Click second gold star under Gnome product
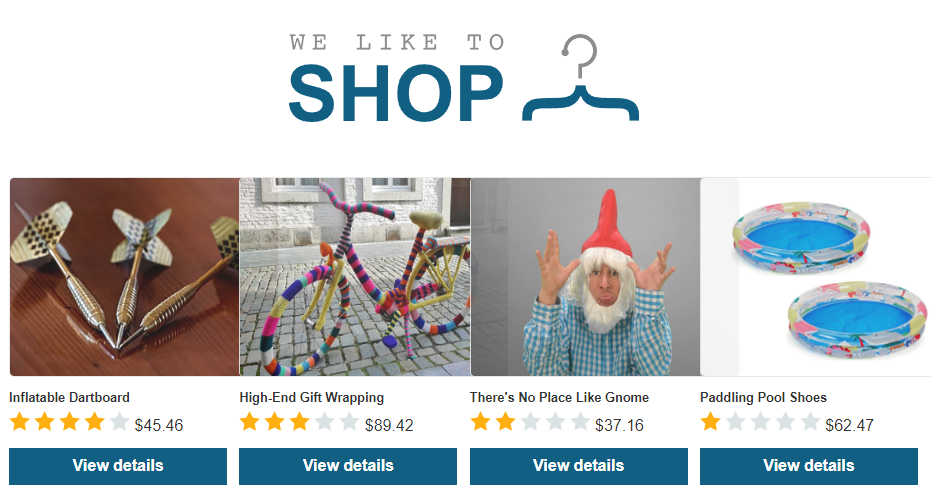 [x=505, y=422]
